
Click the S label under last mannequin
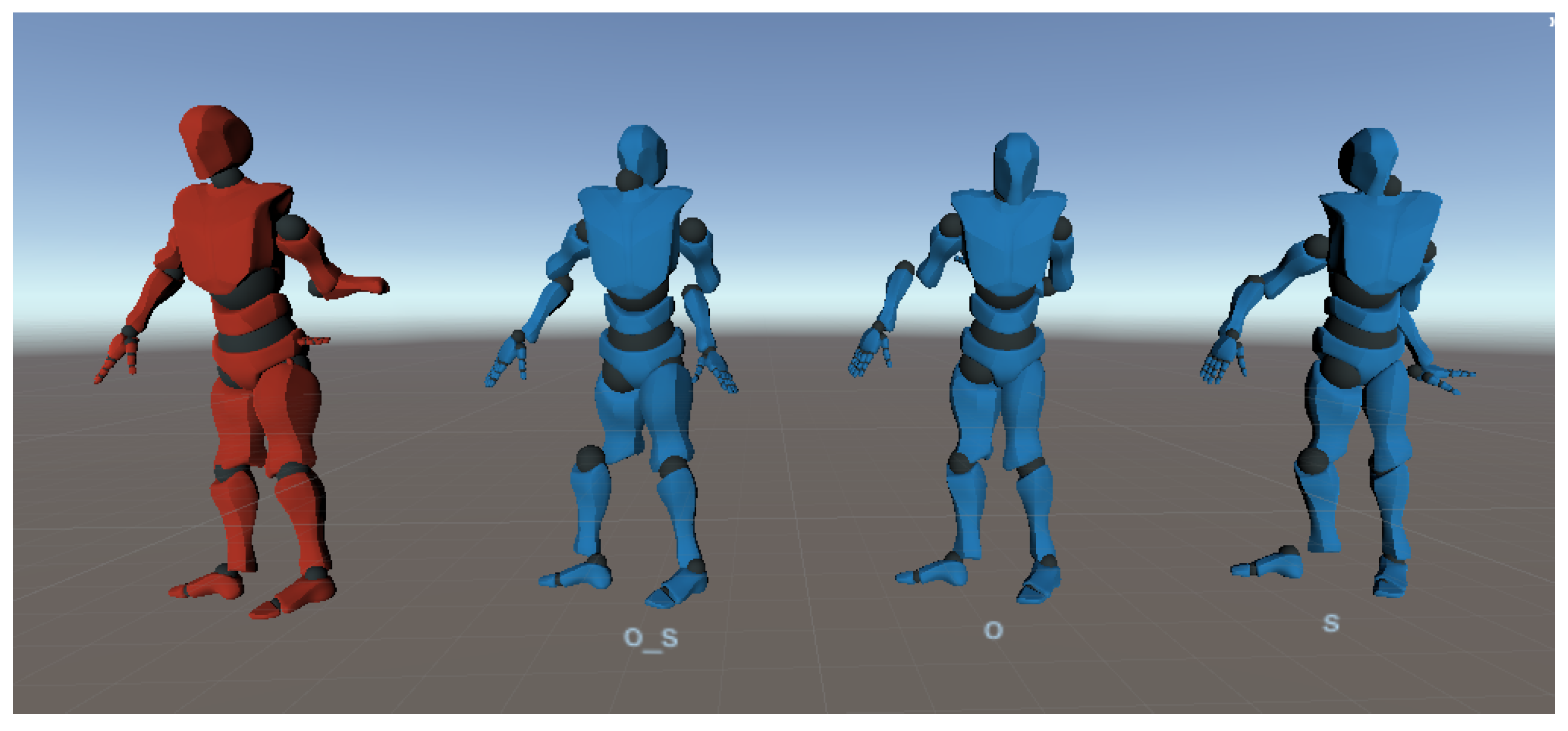coord(1331,623)
